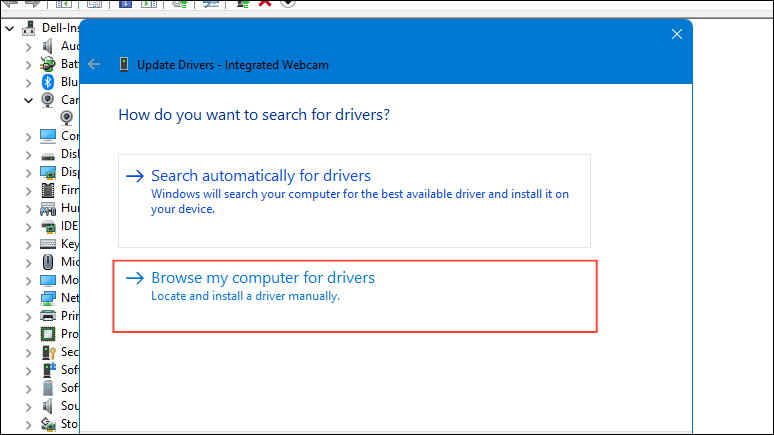
Task: Click the Network adapters icon
Action: click(x=47, y=298)
